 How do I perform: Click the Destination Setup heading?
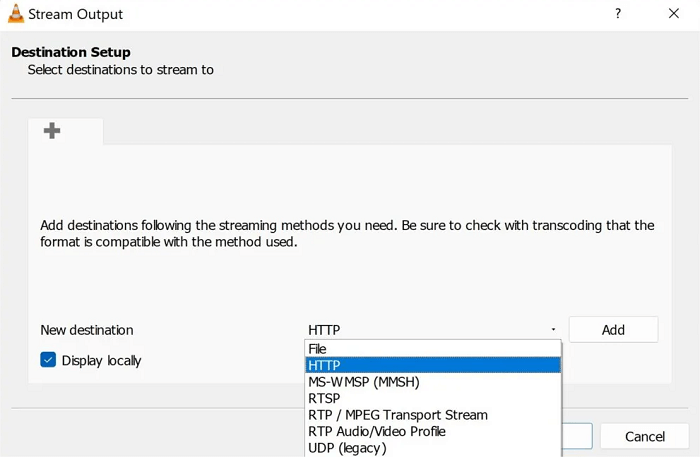[x=71, y=52]
